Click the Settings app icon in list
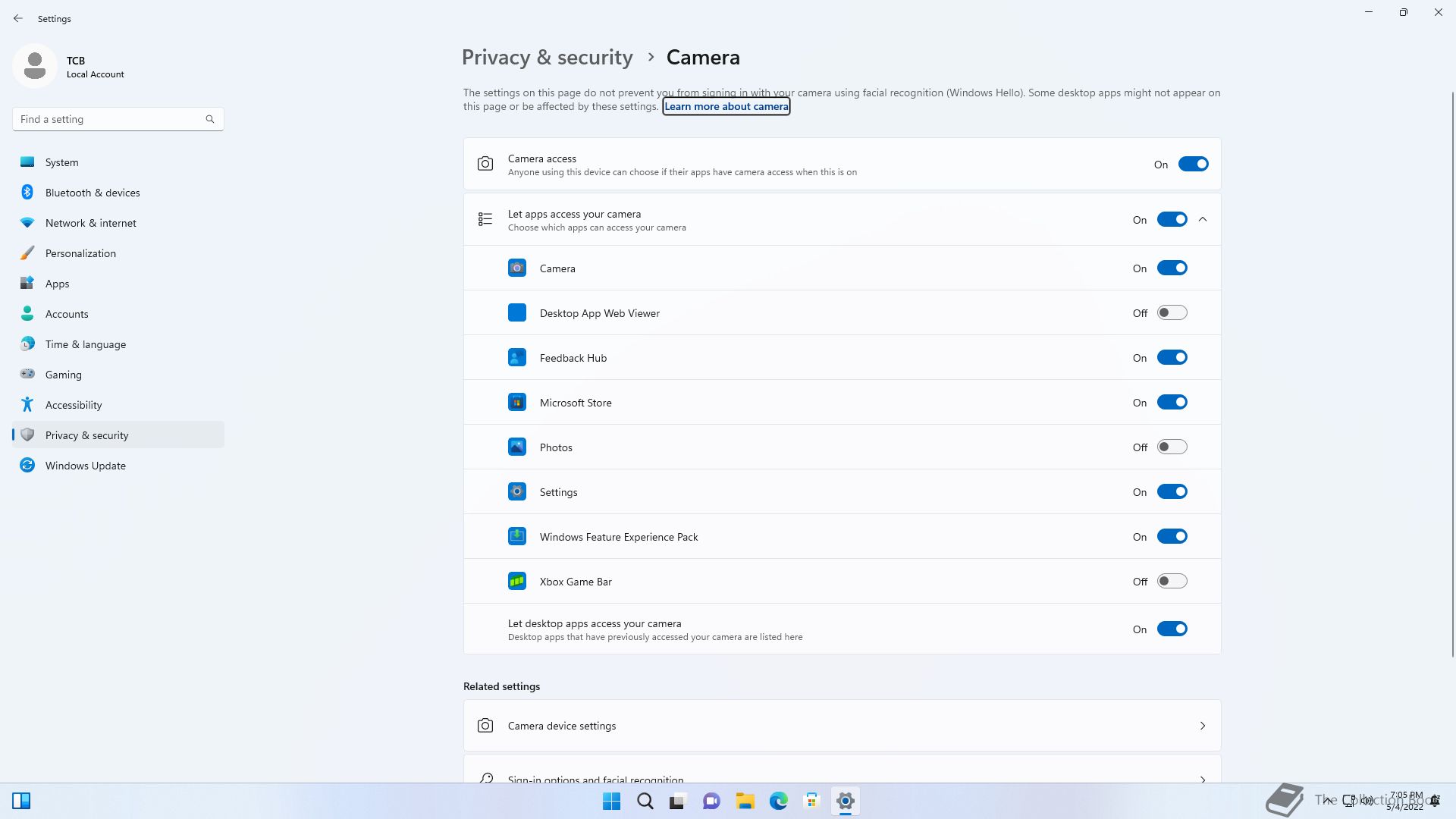The image size is (1456, 819). pyautogui.click(x=517, y=491)
